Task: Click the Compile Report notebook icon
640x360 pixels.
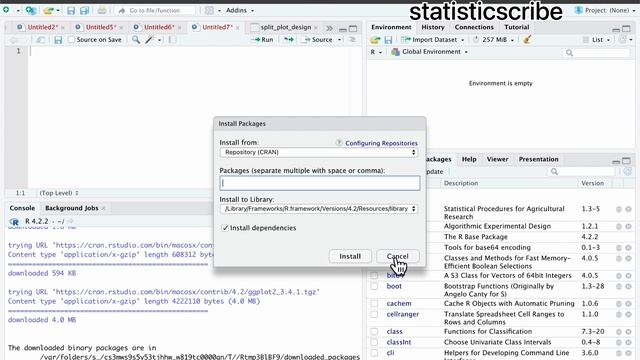Action: (172, 40)
